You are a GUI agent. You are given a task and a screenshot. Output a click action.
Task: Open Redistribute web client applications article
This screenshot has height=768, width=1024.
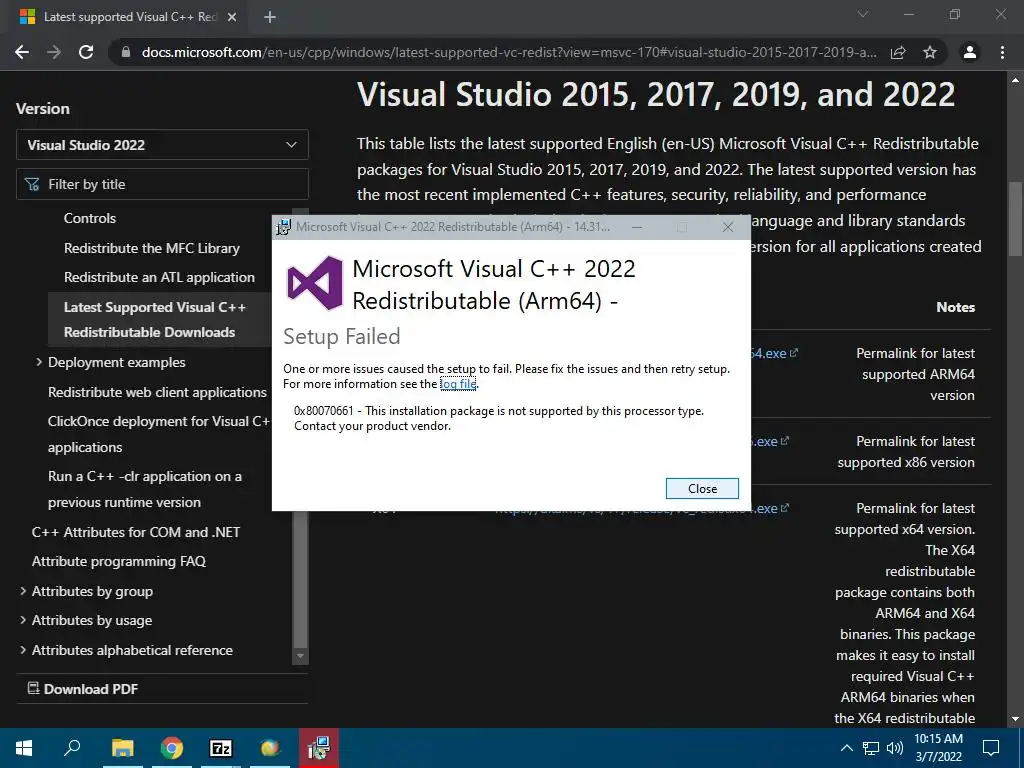coord(157,392)
